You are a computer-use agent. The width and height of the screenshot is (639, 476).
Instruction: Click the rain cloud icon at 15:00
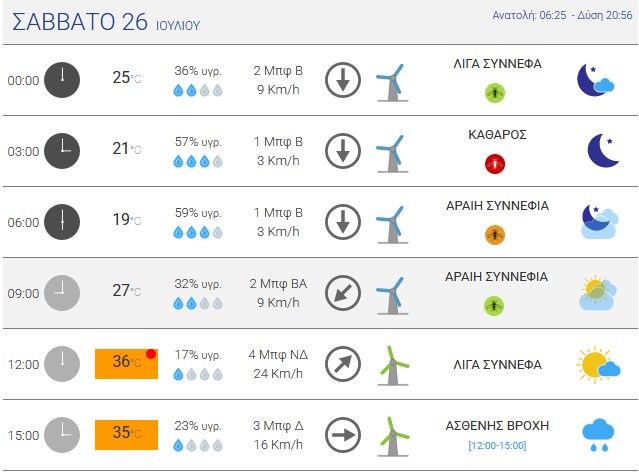598,435
